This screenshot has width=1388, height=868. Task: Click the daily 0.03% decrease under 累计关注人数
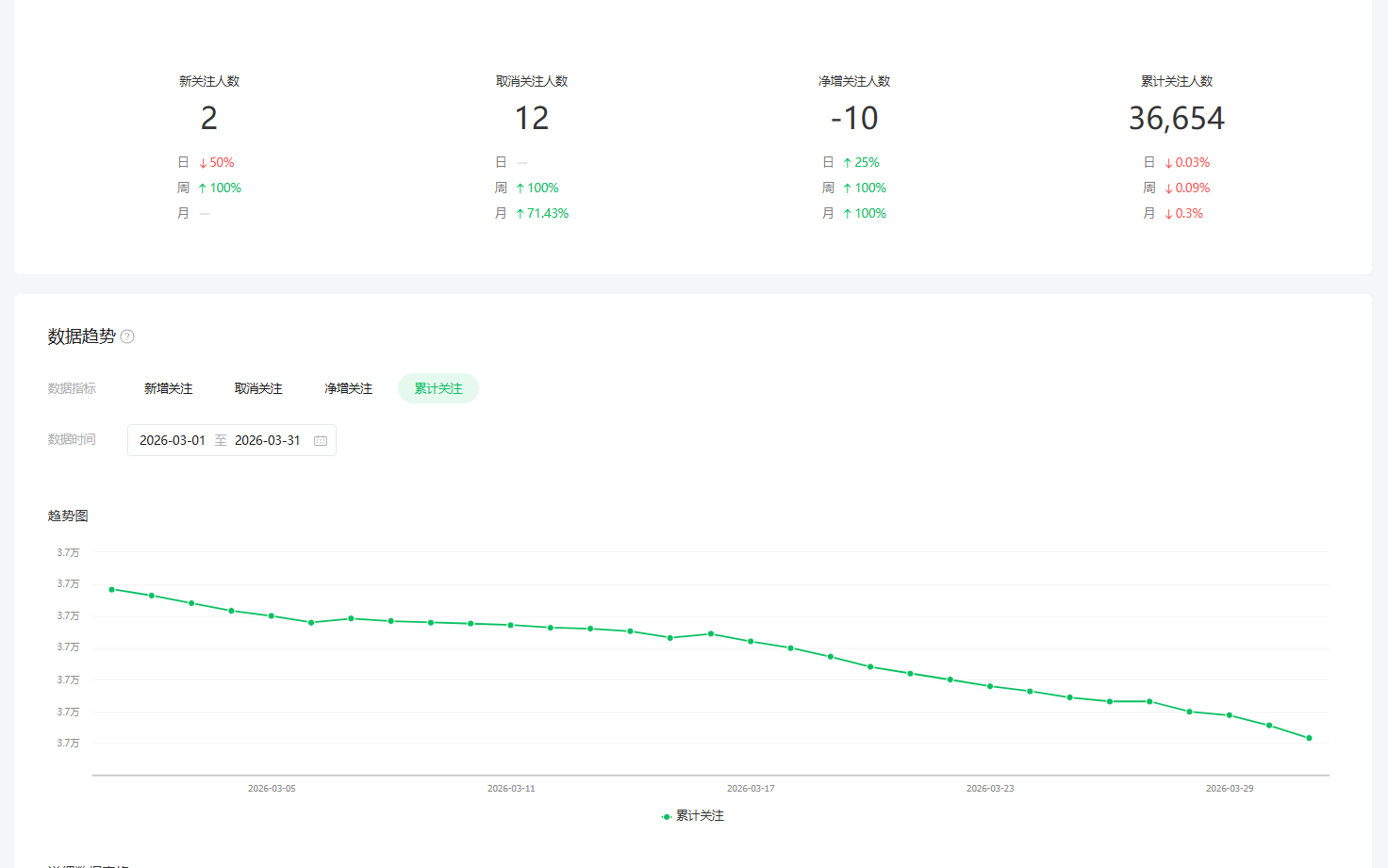pos(1187,163)
